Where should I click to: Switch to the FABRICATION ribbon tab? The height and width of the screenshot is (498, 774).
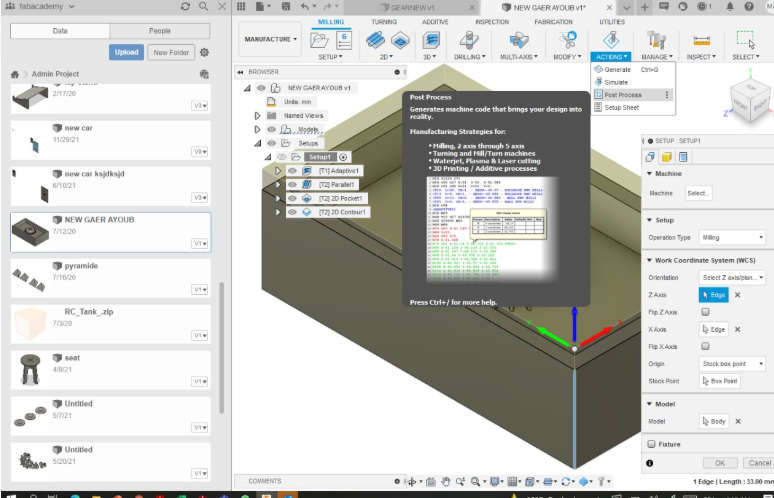point(553,22)
